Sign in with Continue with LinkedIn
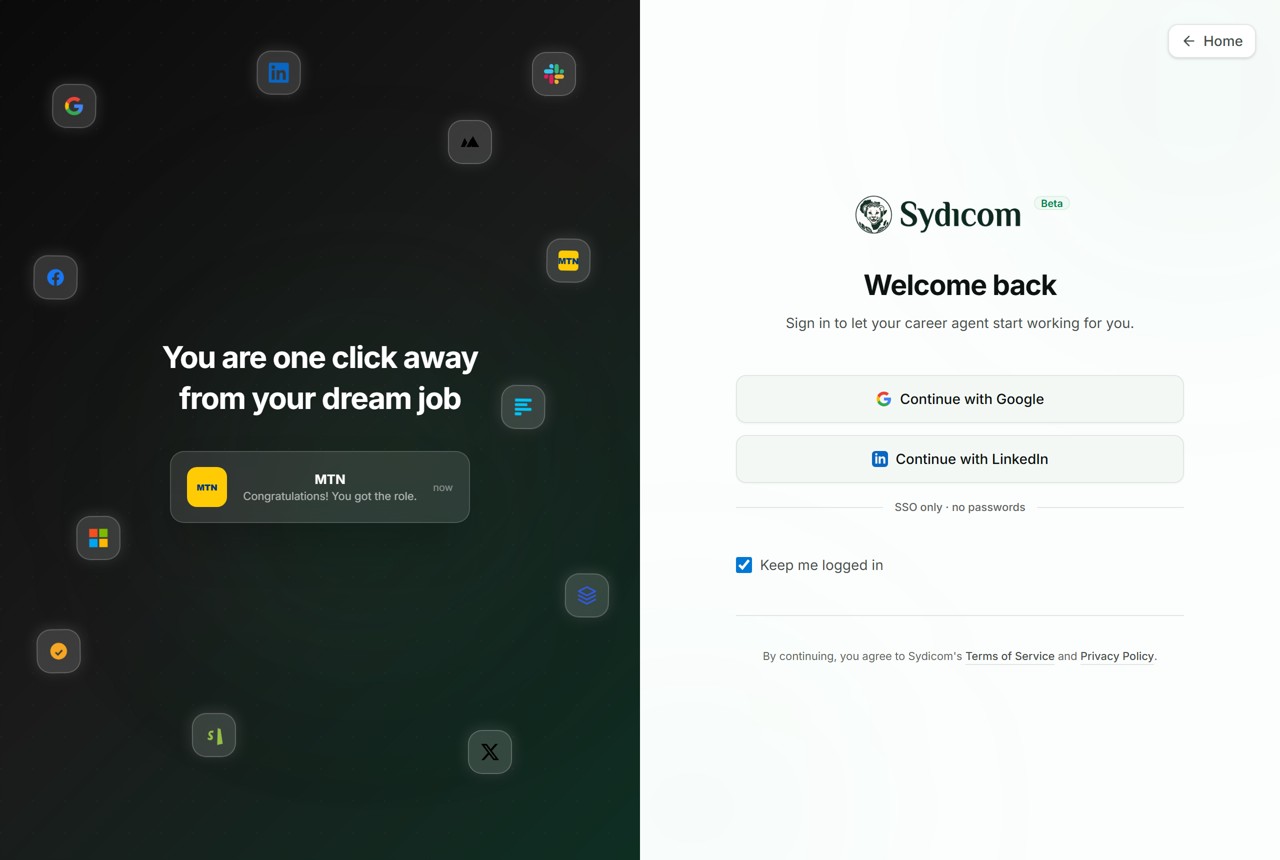The width and height of the screenshot is (1280, 860). pos(960,459)
